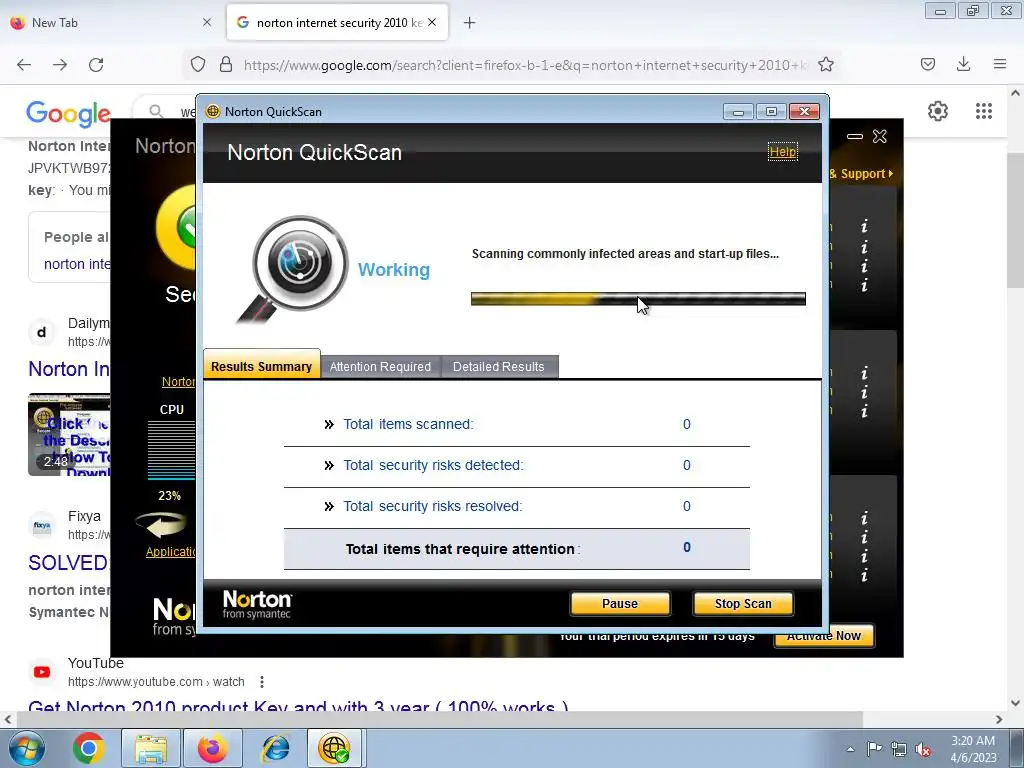This screenshot has height=768, width=1024.
Task: Click the muted volume tray icon
Action: (x=923, y=749)
